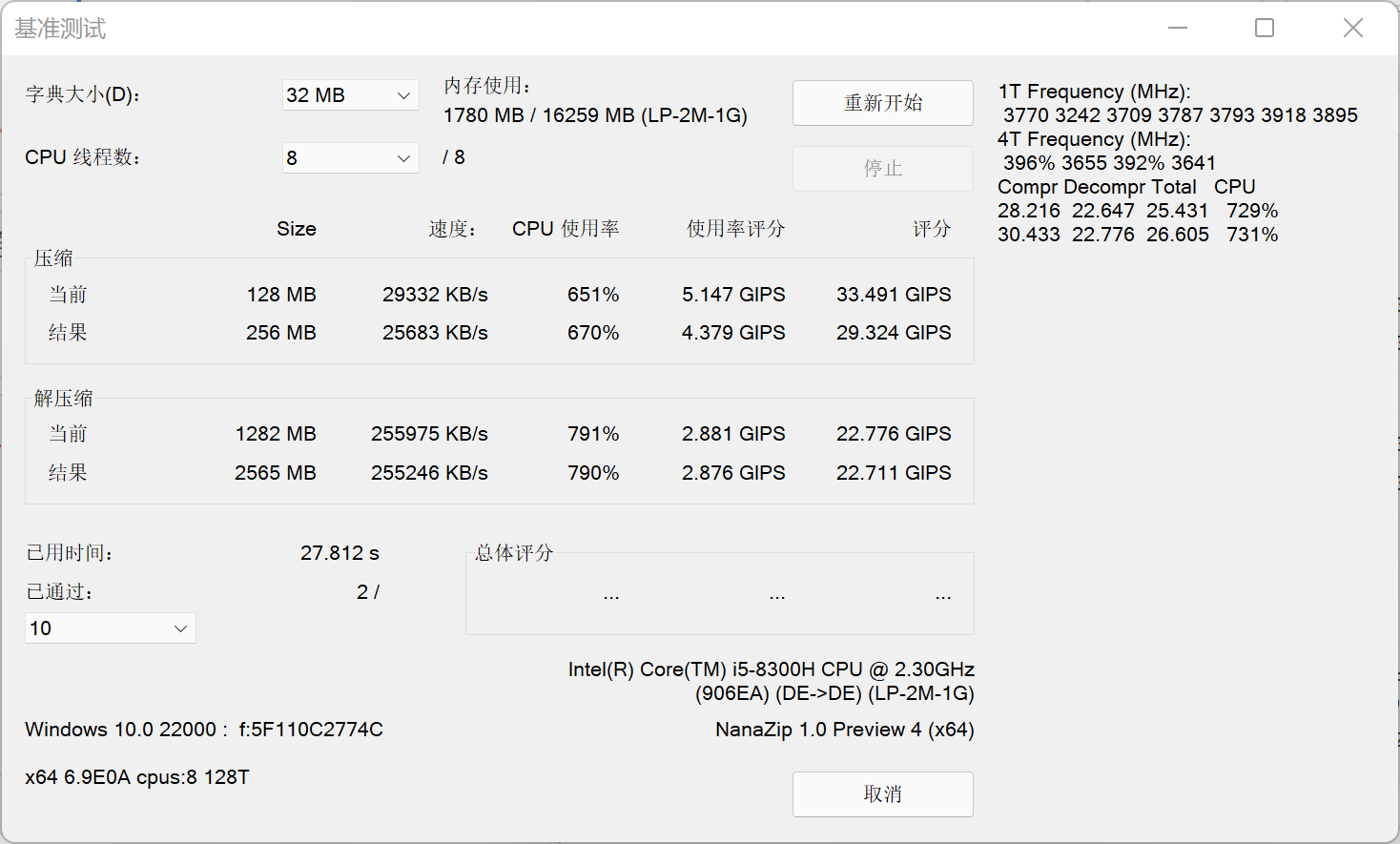Click the CPU thread count dropdown arrow
Screen dimensions: 1400x844
(x=404, y=157)
